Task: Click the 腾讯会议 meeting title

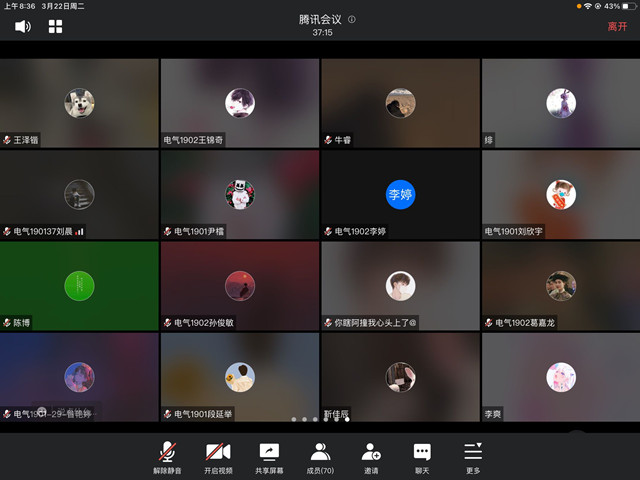Action: click(x=320, y=19)
